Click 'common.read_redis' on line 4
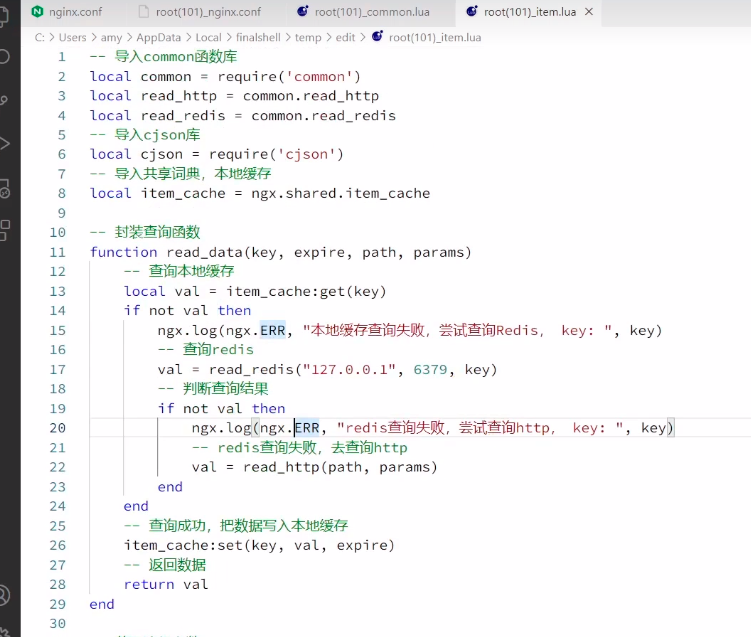The height and width of the screenshot is (637, 751). 324,115
